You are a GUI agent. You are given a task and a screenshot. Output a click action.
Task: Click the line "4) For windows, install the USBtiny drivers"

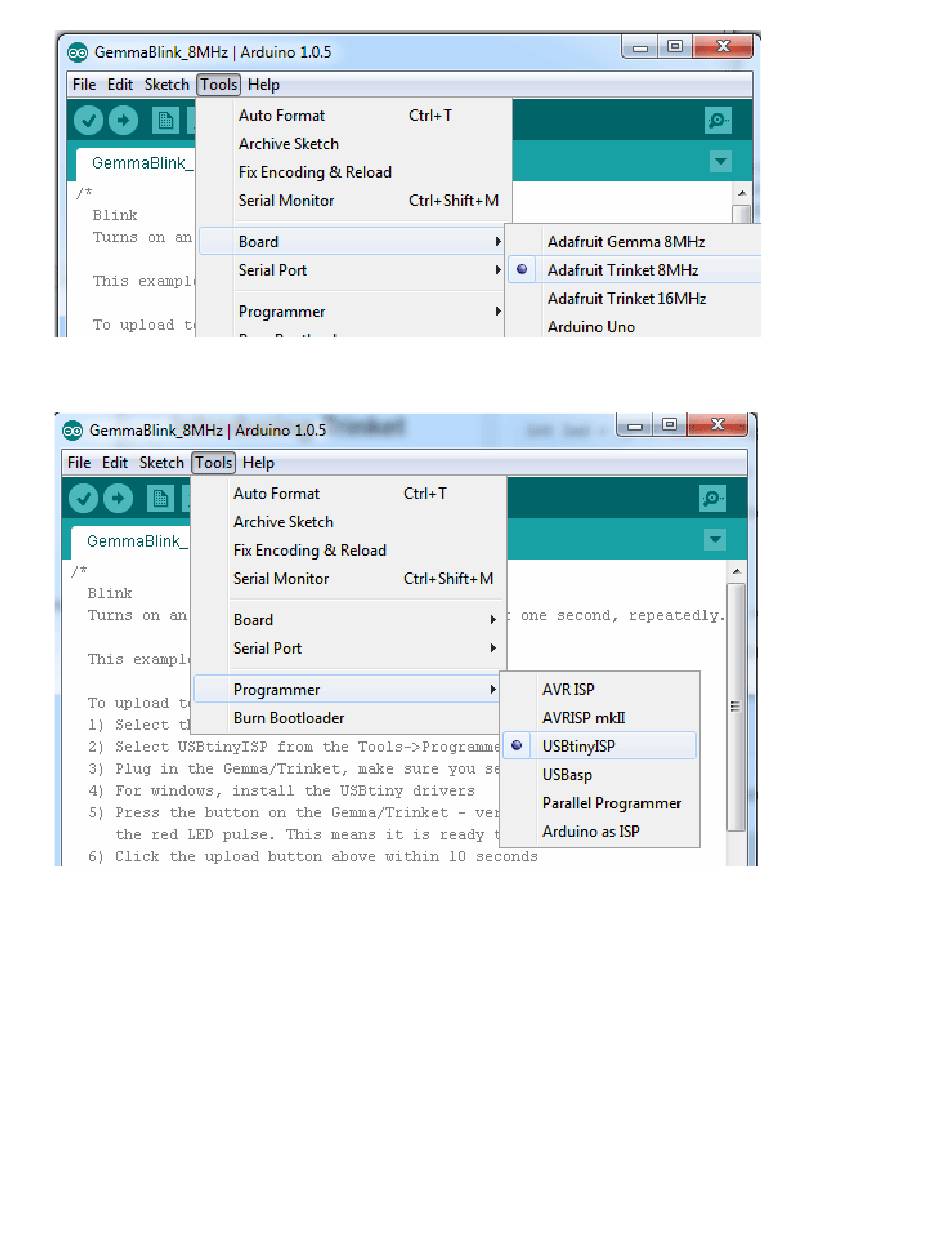point(282,791)
